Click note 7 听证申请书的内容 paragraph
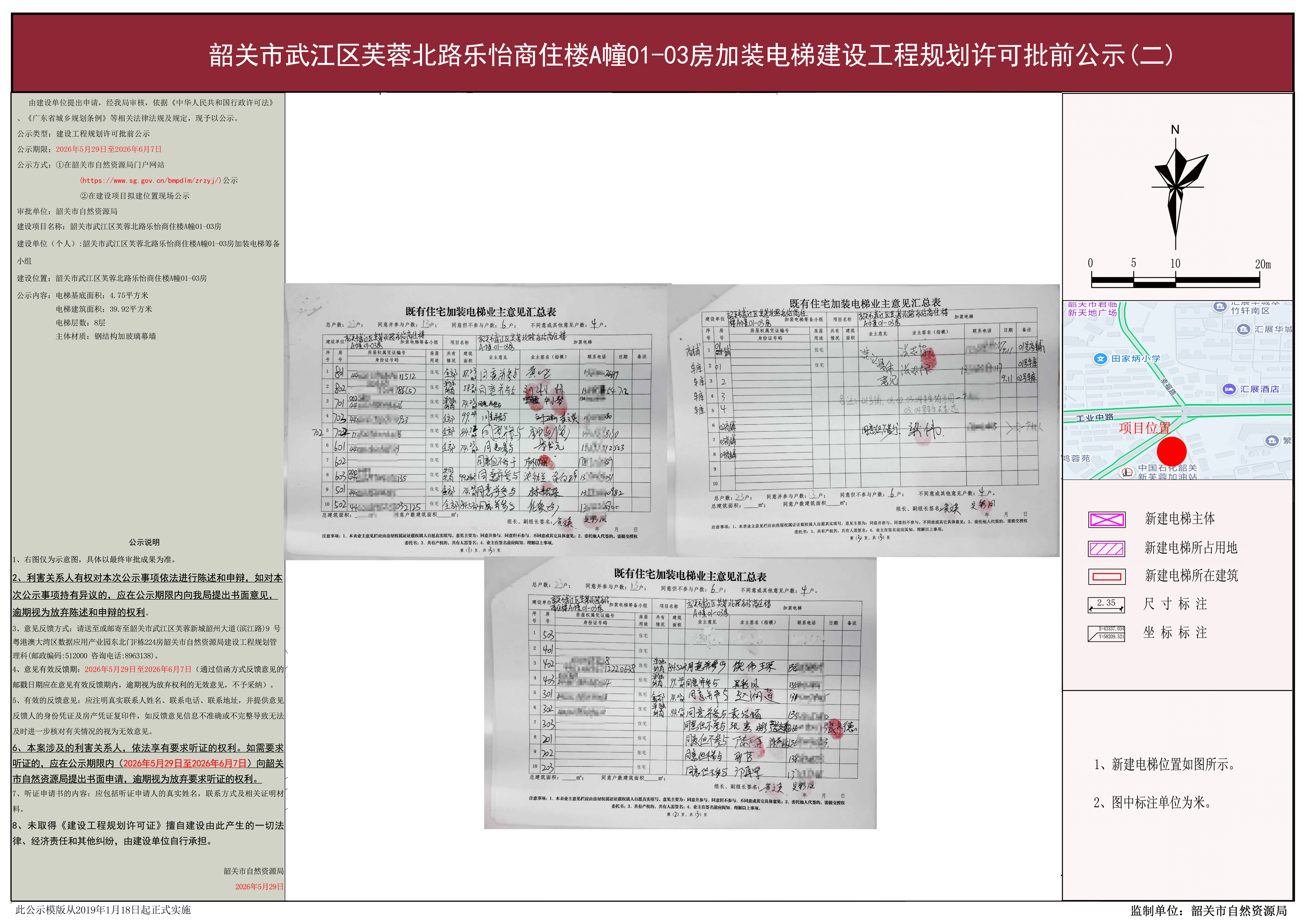Viewport: 1306px width, 924px height. click(148, 801)
